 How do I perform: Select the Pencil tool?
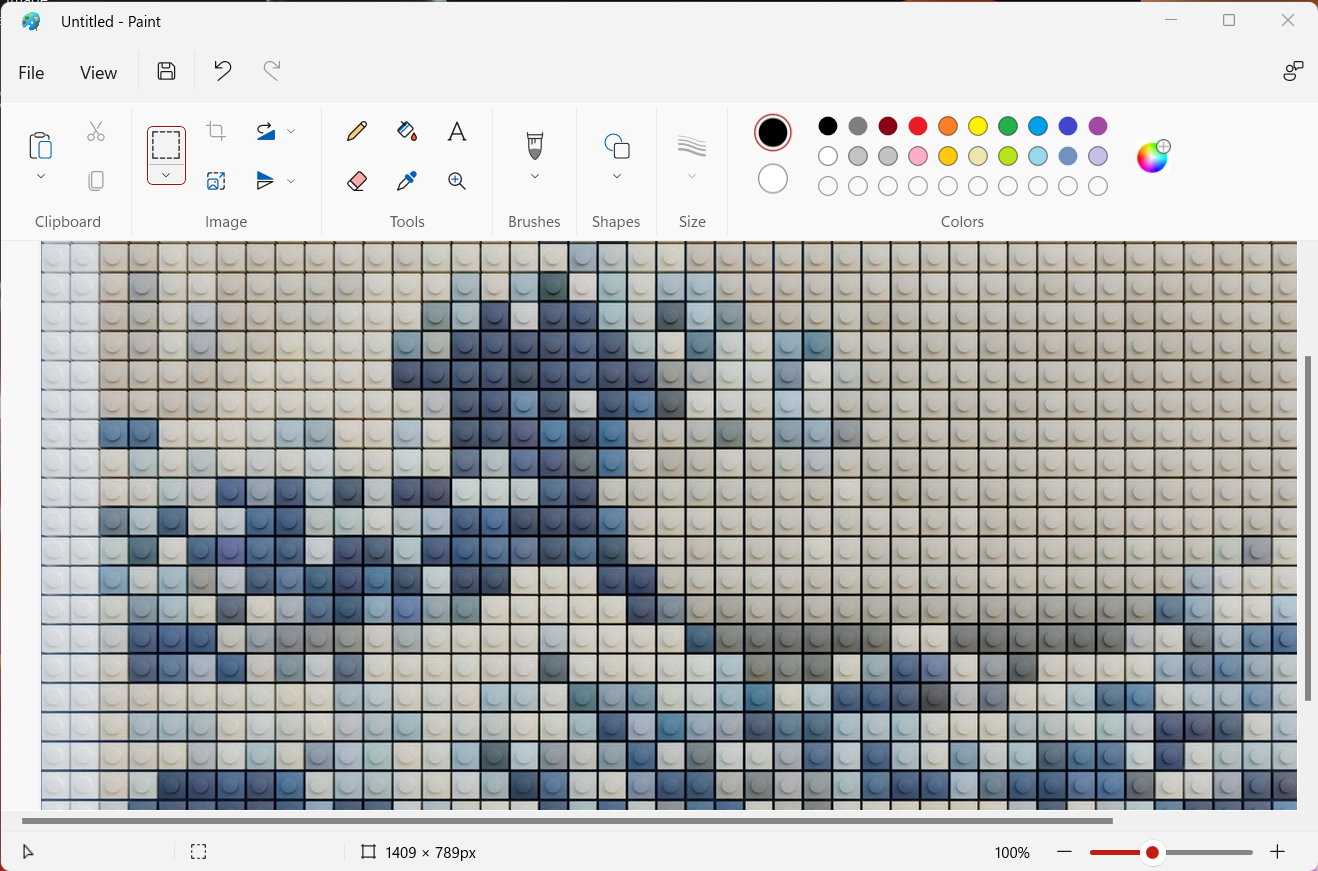[x=356, y=131]
